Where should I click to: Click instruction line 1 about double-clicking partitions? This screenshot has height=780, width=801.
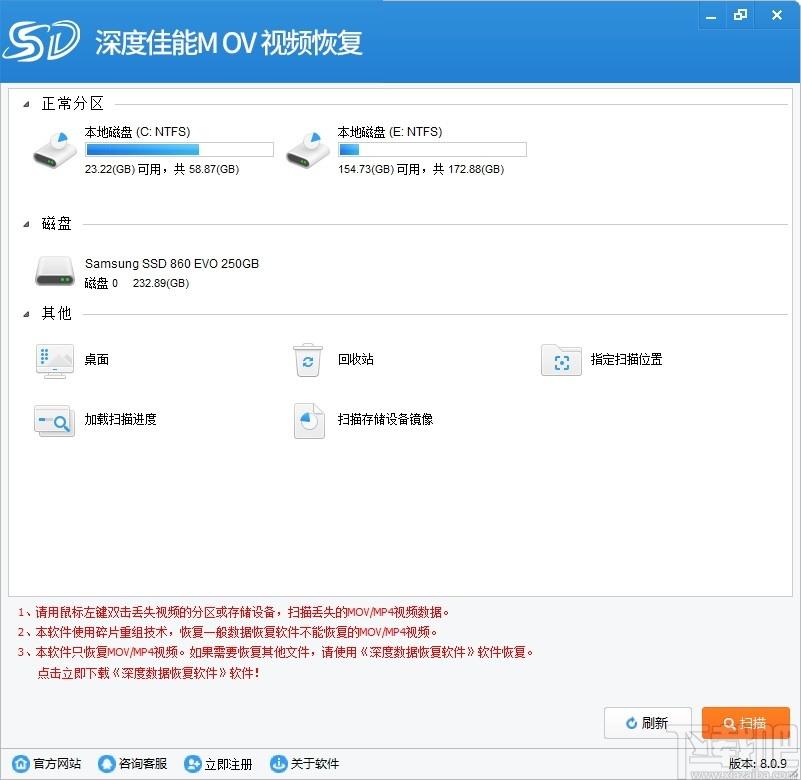[x=233, y=612]
